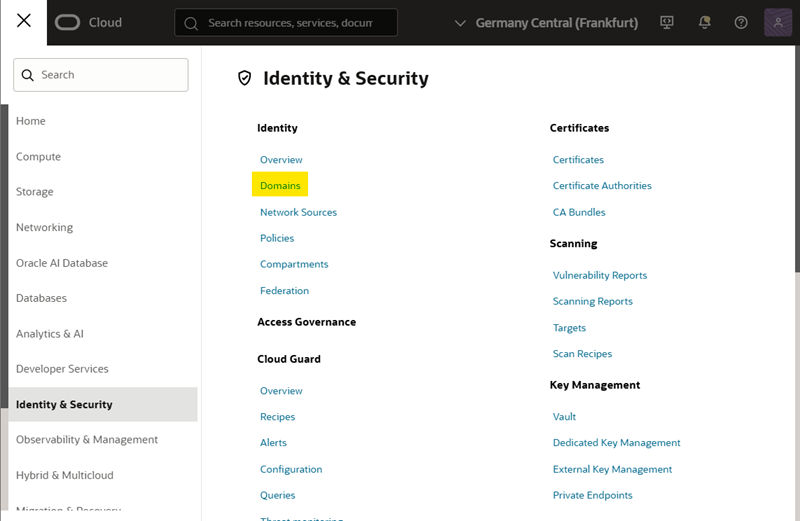This screenshot has width=800, height=521.
Task: Select Databases in the navigation menu
Action: point(41,298)
